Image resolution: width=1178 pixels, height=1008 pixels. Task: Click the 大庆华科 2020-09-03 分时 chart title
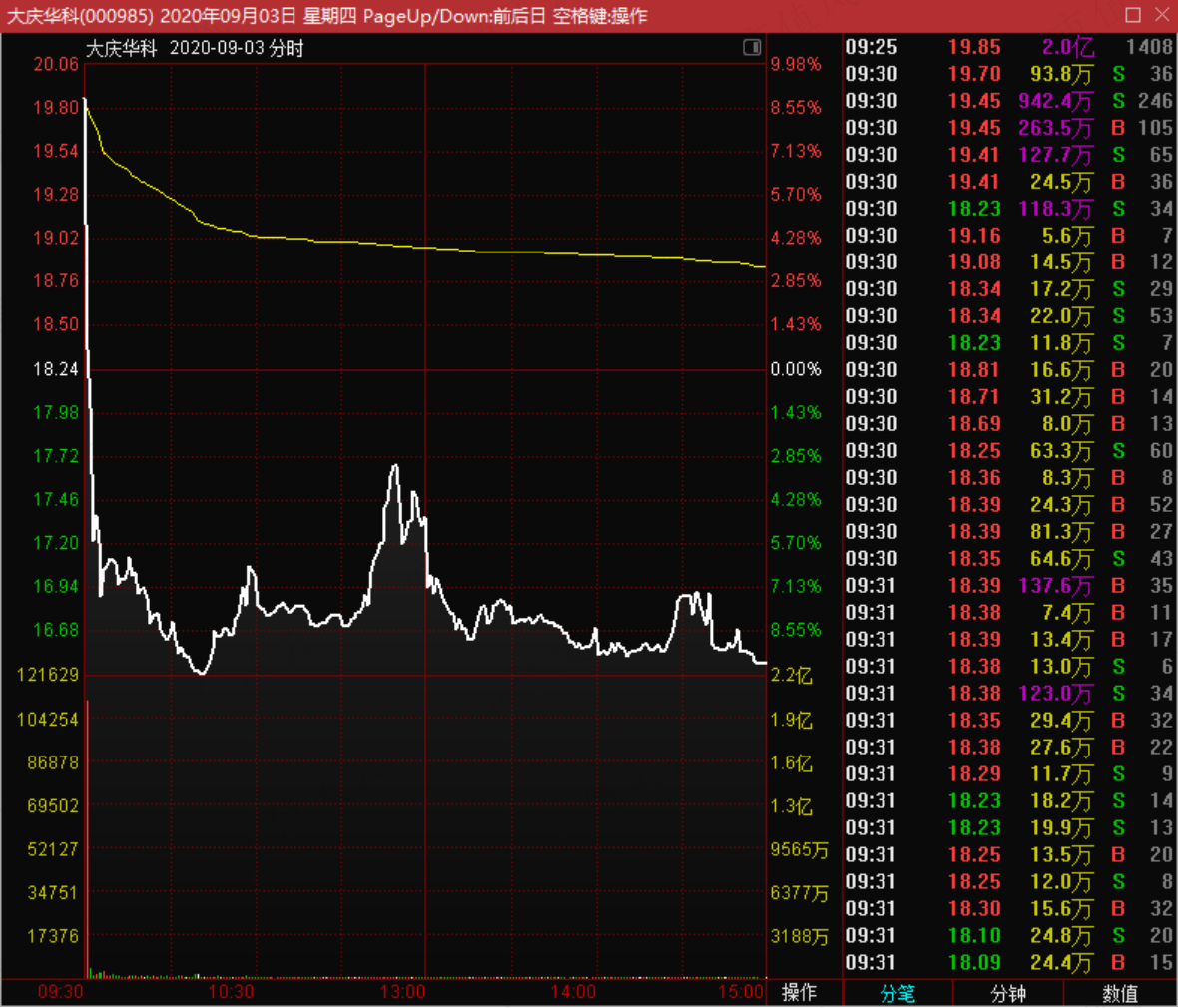(x=195, y=48)
